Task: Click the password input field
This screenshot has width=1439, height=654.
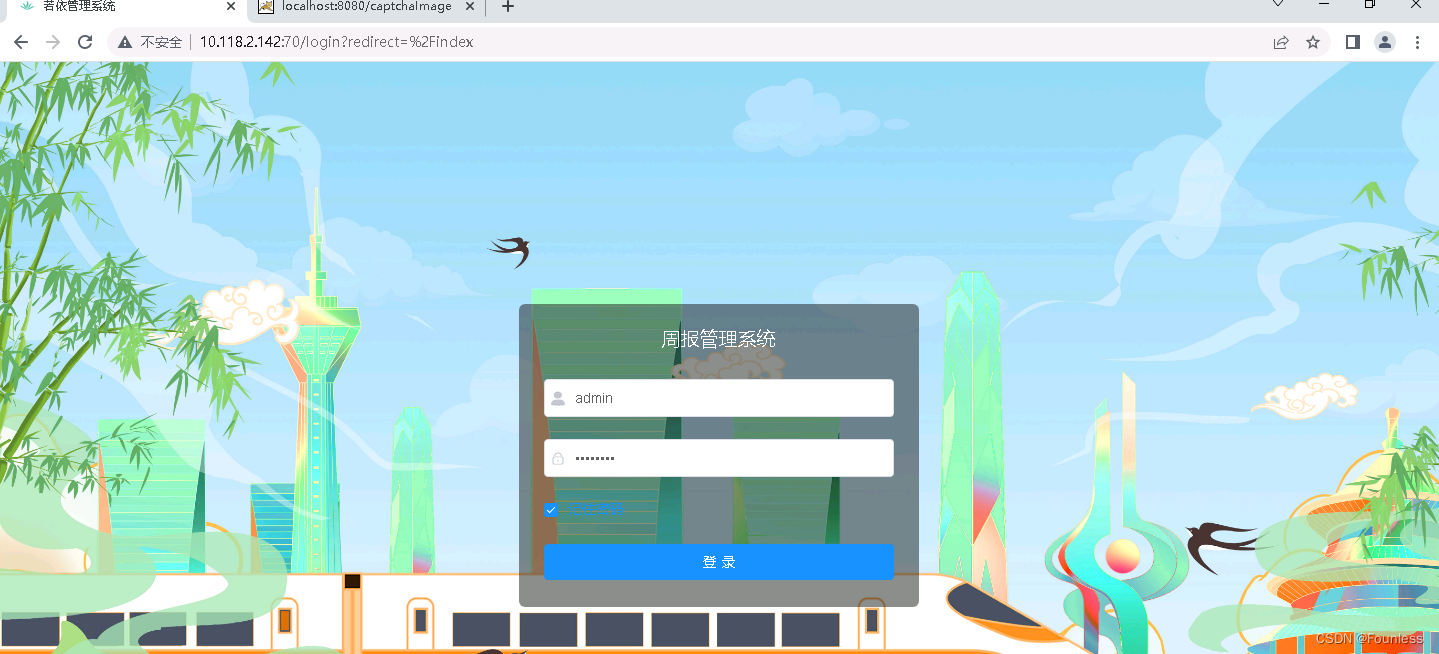Action: click(718, 458)
